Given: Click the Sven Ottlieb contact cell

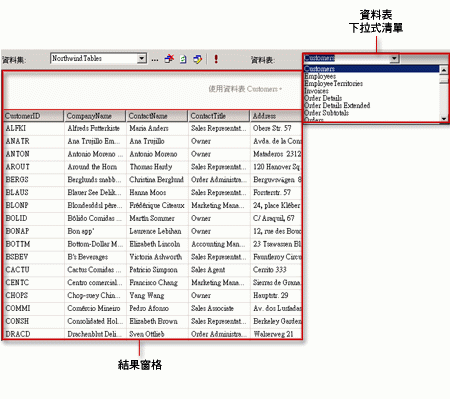Looking at the screenshot, I should point(157,334).
